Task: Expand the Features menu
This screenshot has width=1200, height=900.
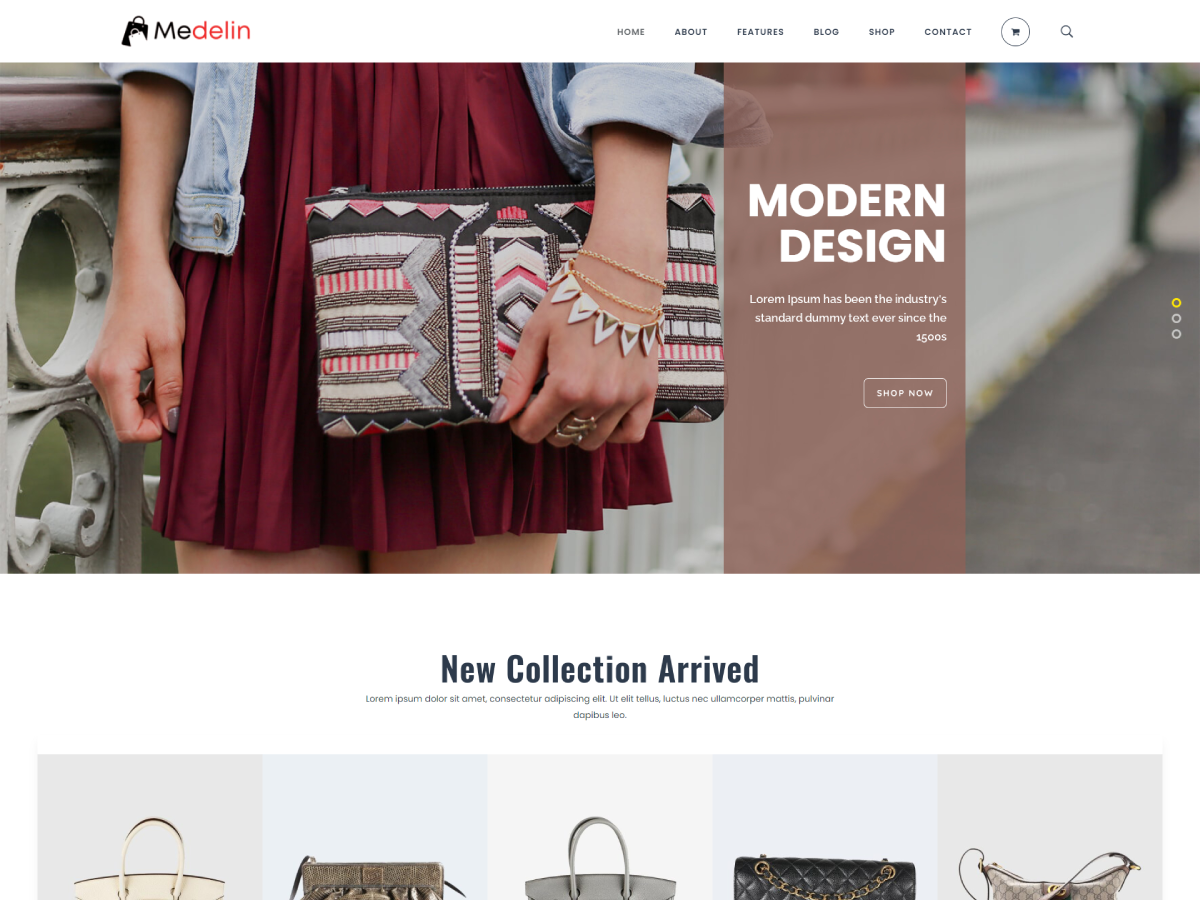Action: point(760,32)
